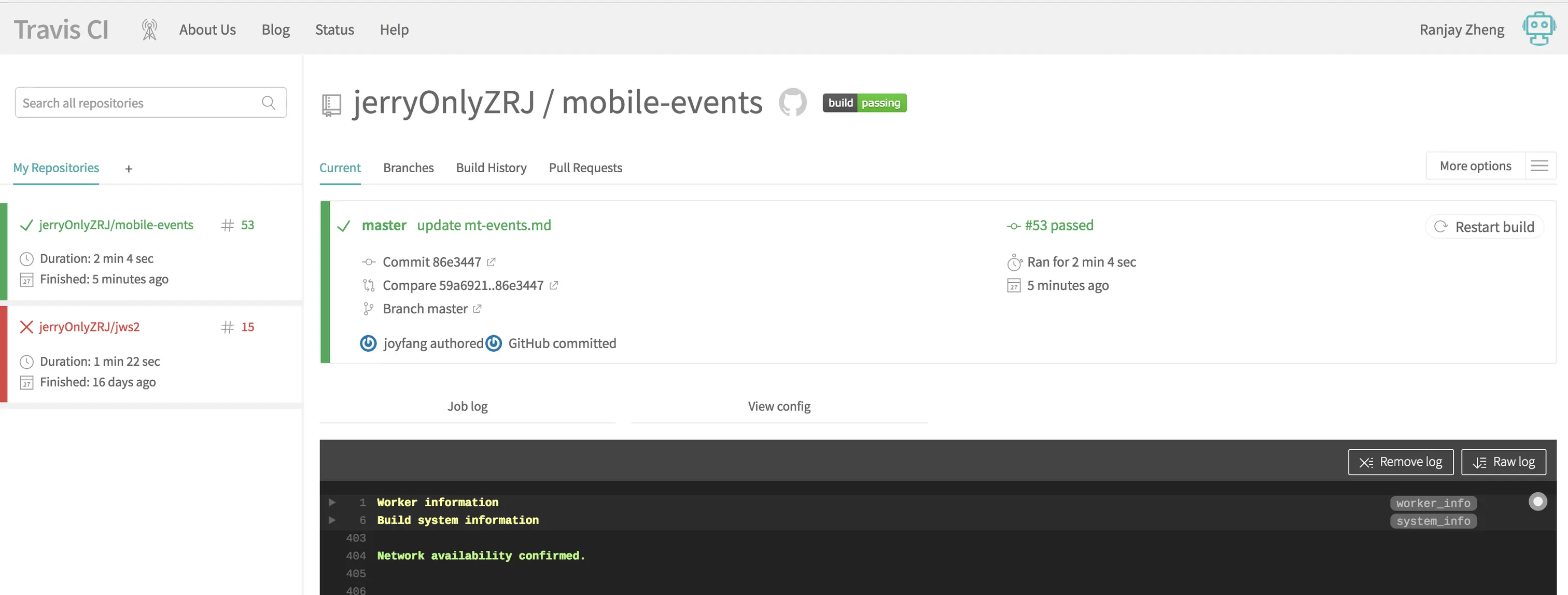
Task: Click the broadcast tower icon
Action: (149, 29)
